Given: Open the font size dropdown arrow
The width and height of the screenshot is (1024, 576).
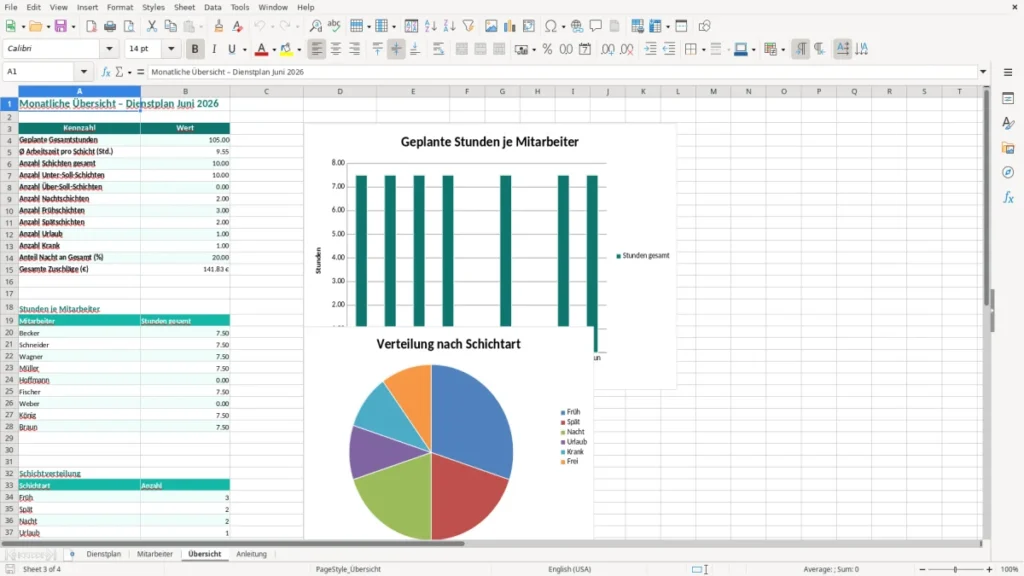Looking at the screenshot, I should point(171,48).
